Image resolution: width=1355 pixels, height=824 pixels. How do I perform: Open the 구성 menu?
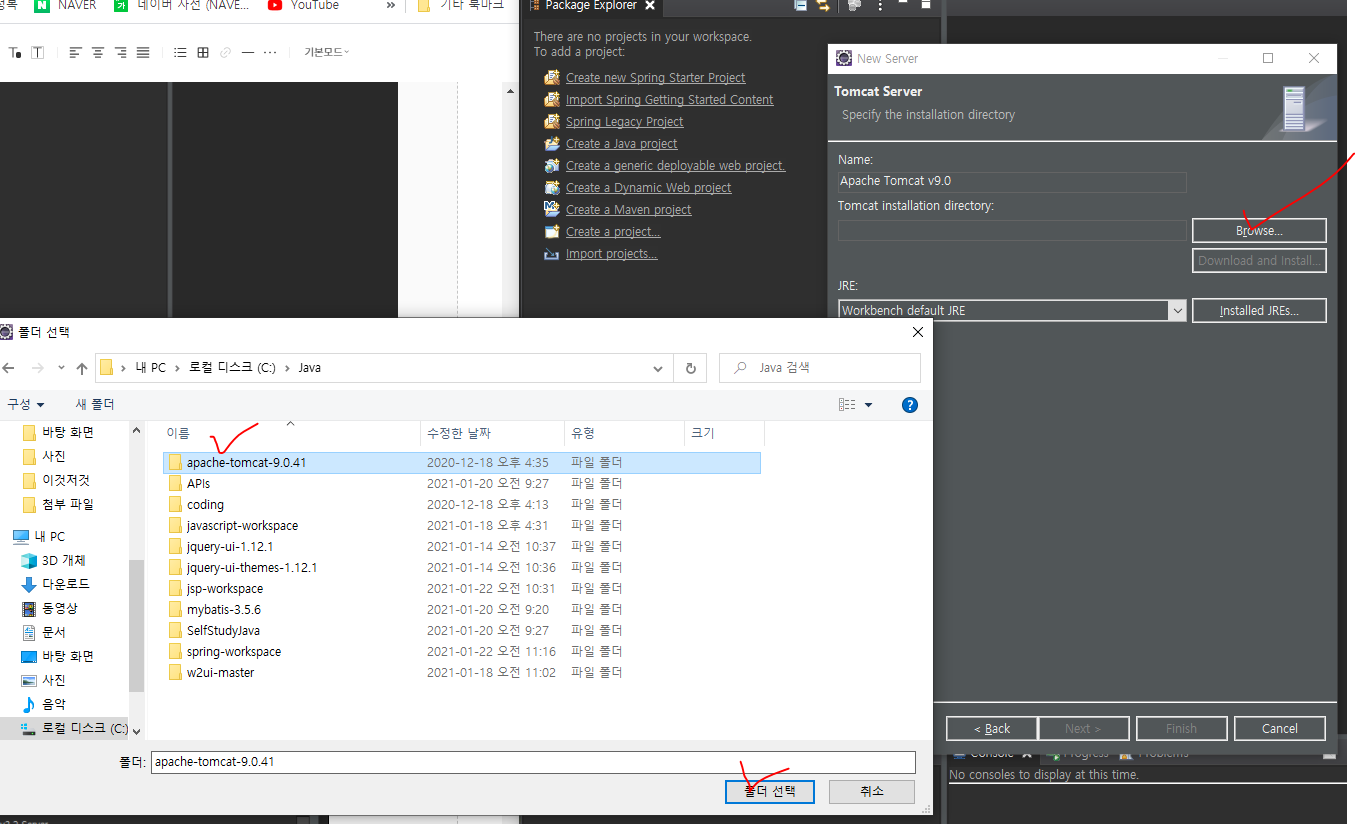click(26, 405)
